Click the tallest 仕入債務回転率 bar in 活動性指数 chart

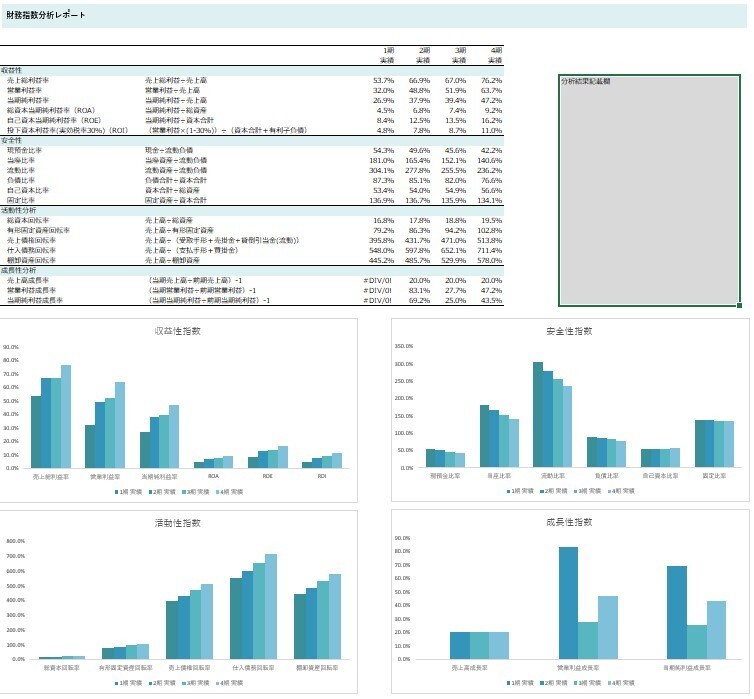[271, 606]
